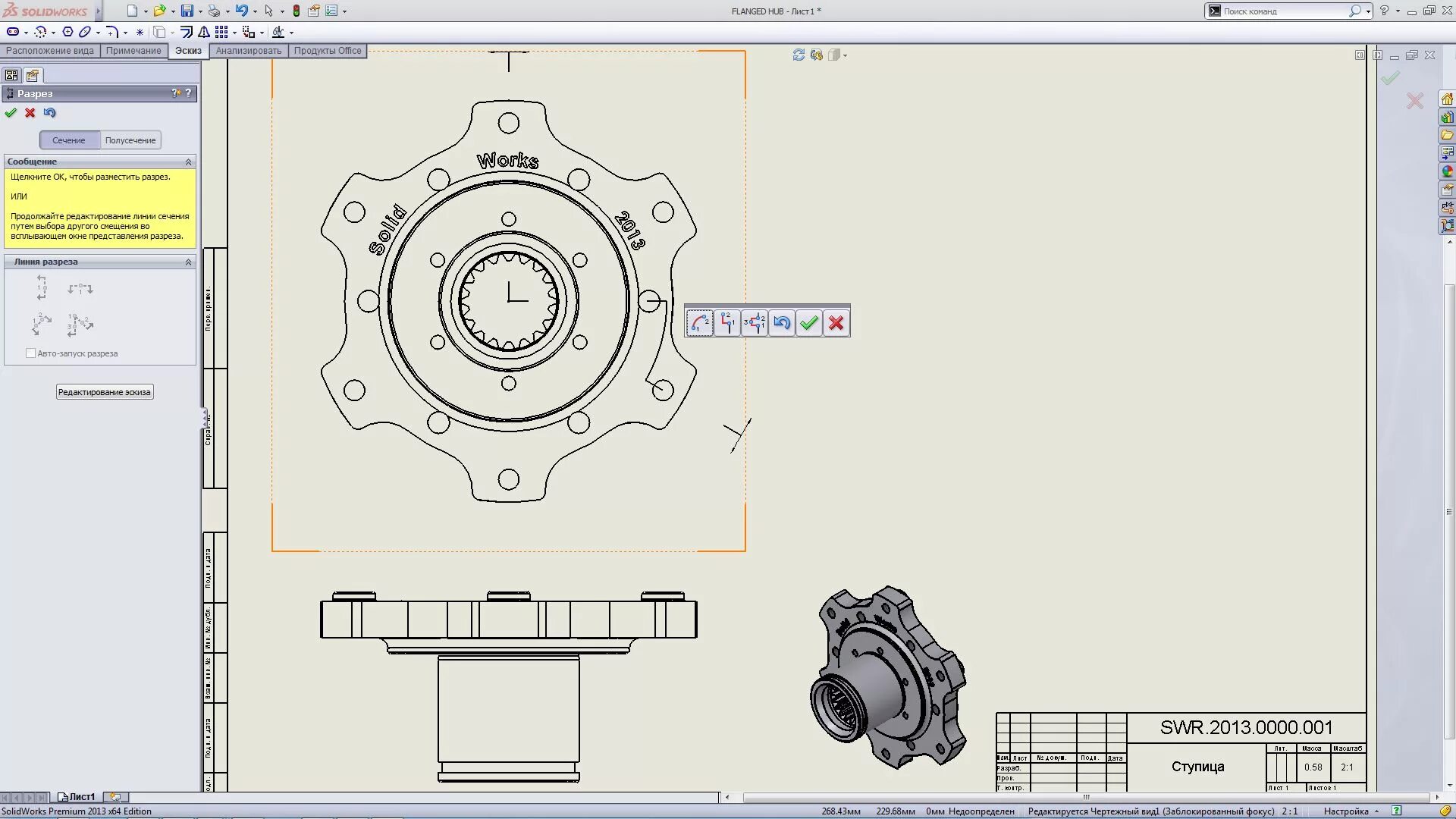Choose horizontal cutting line type
The width and height of the screenshot is (1456, 819).
point(80,289)
